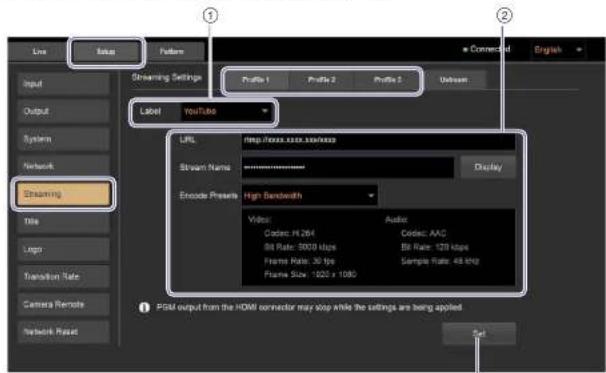The height and width of the screenshot is (373, 606).
Task: Open the Pattern tab
Action: (x=172, y=51)
